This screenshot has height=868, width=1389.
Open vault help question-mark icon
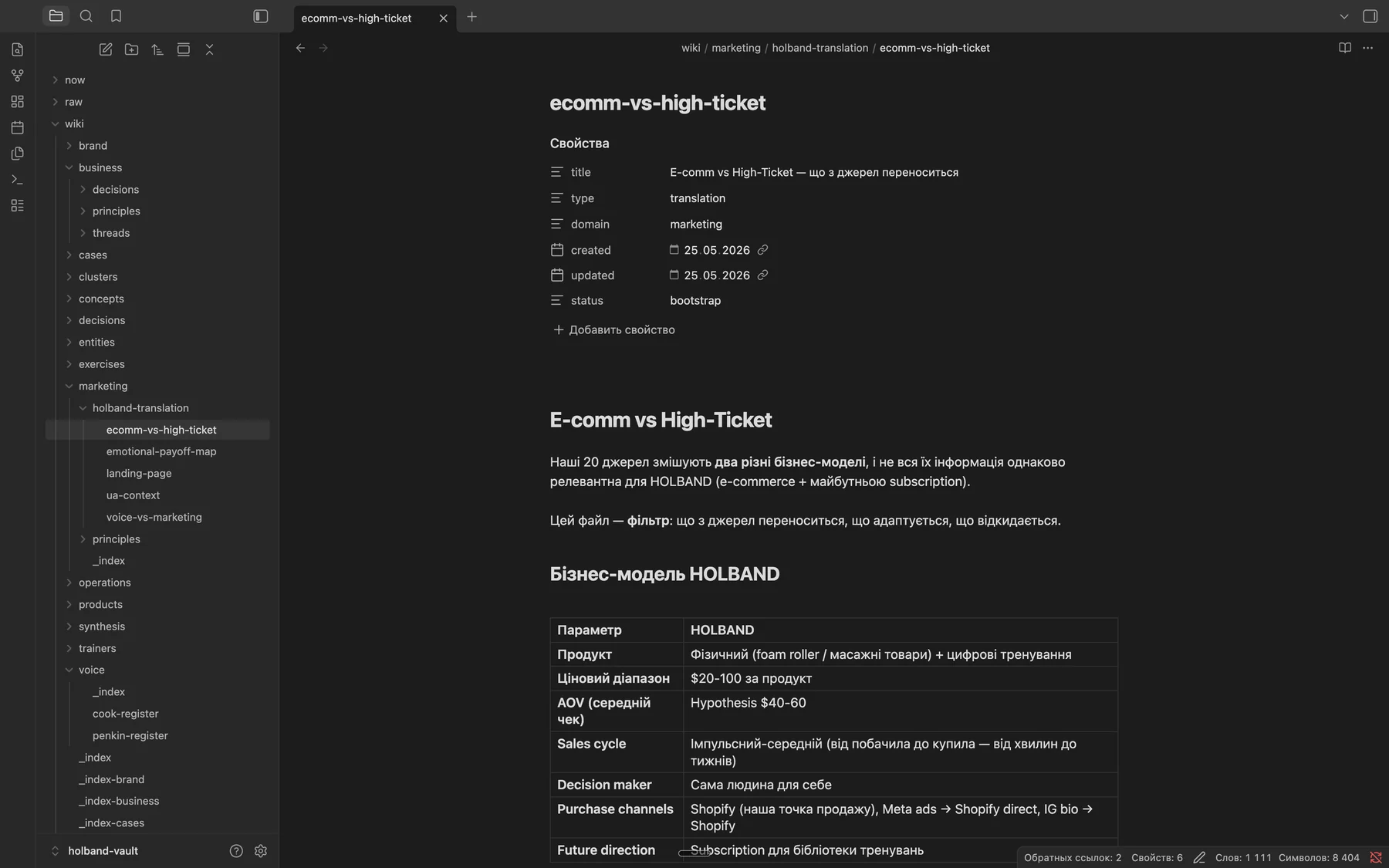pyautogui.click(x=236, y=851)
